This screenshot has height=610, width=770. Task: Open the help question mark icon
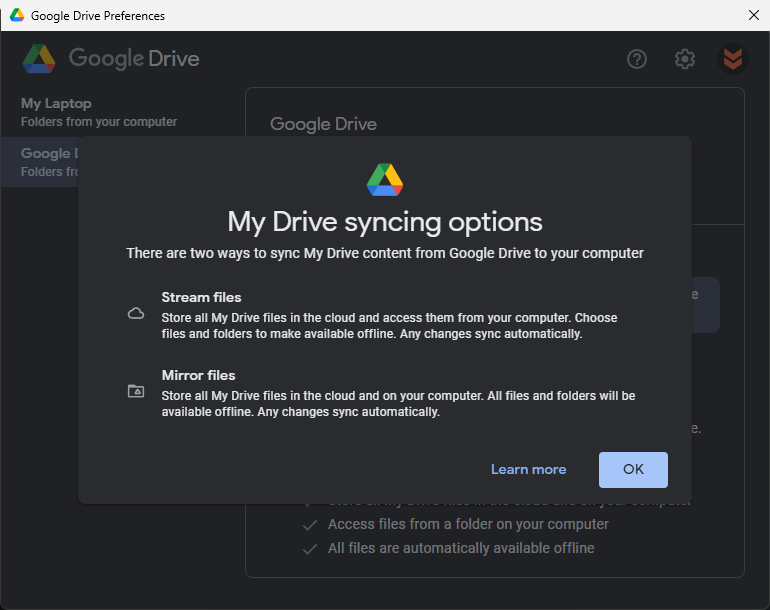636,59
